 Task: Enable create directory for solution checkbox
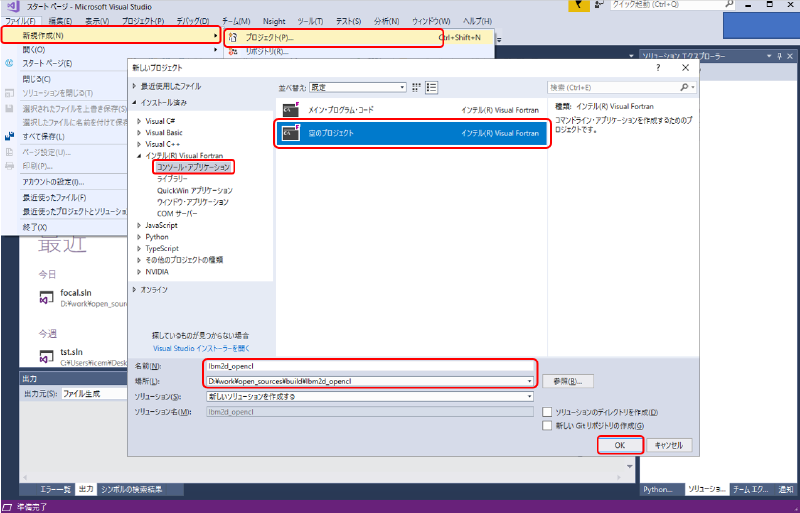pyautogui.click(x=547, y=411)
